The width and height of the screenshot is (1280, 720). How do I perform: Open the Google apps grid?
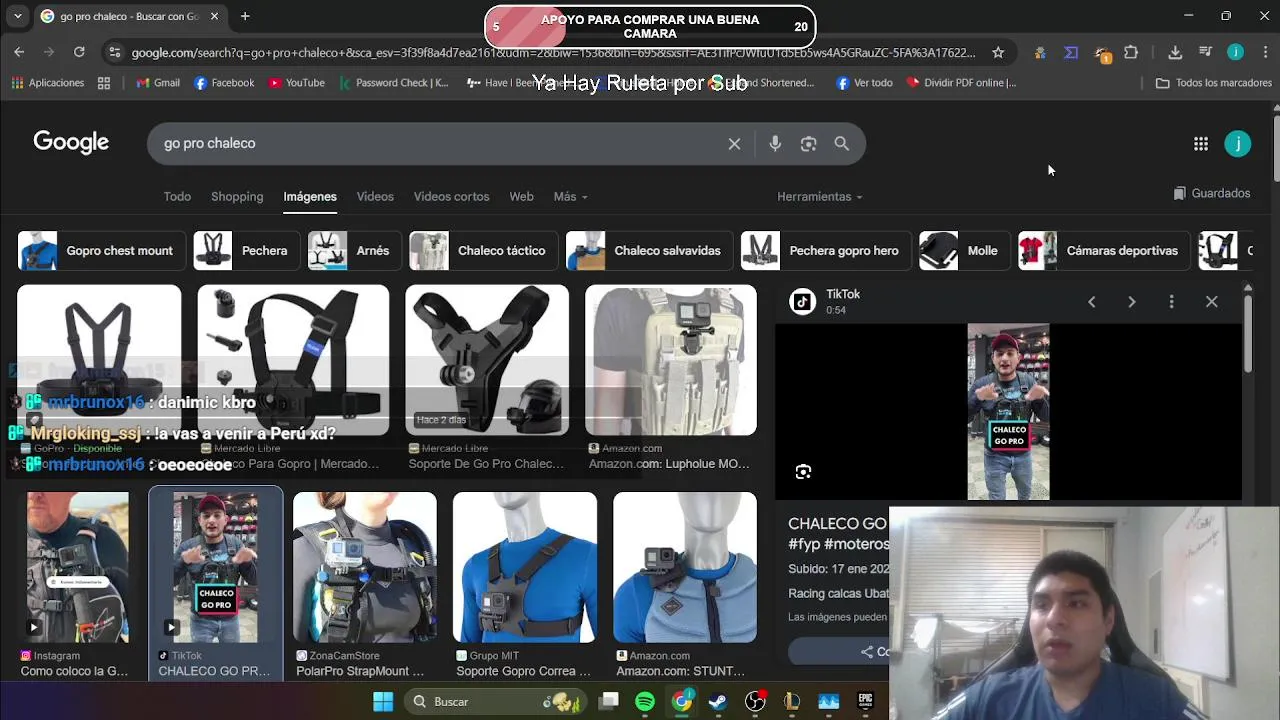pyautogui.click(x=1201, y=144)
